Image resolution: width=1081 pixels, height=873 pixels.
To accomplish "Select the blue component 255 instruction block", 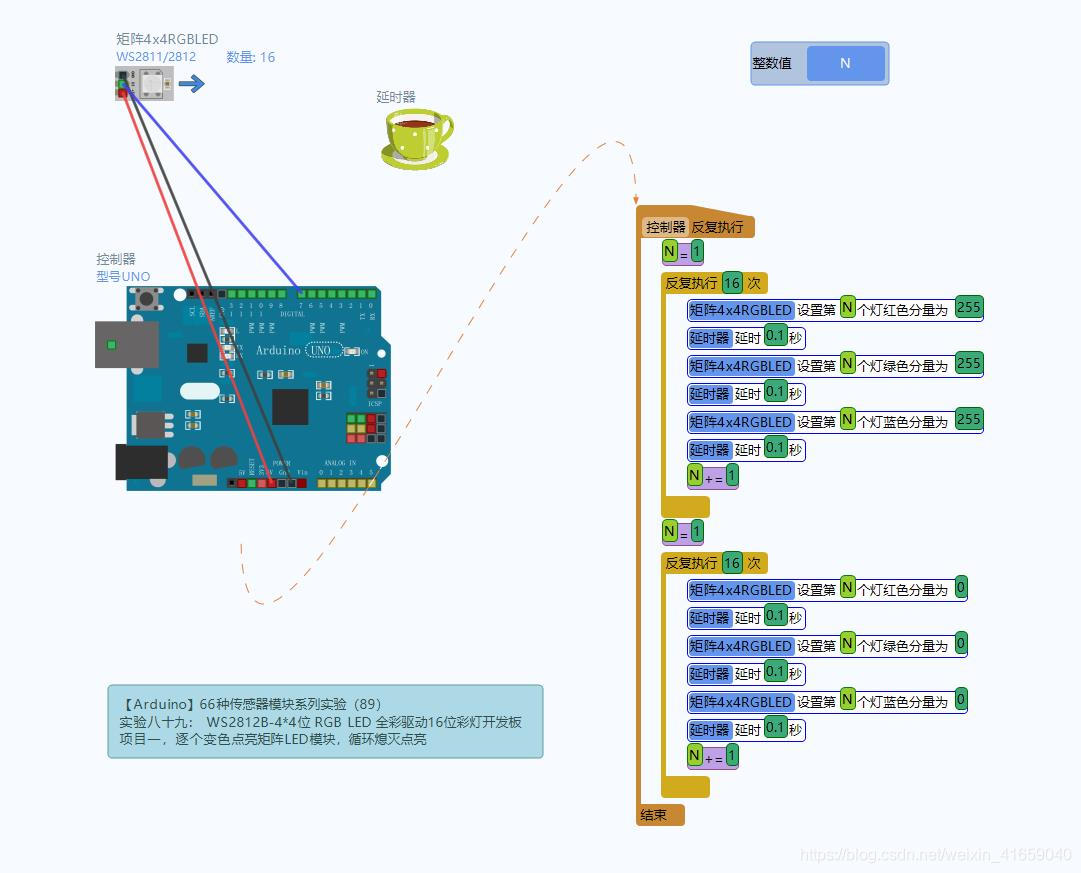I will point(836,421).
